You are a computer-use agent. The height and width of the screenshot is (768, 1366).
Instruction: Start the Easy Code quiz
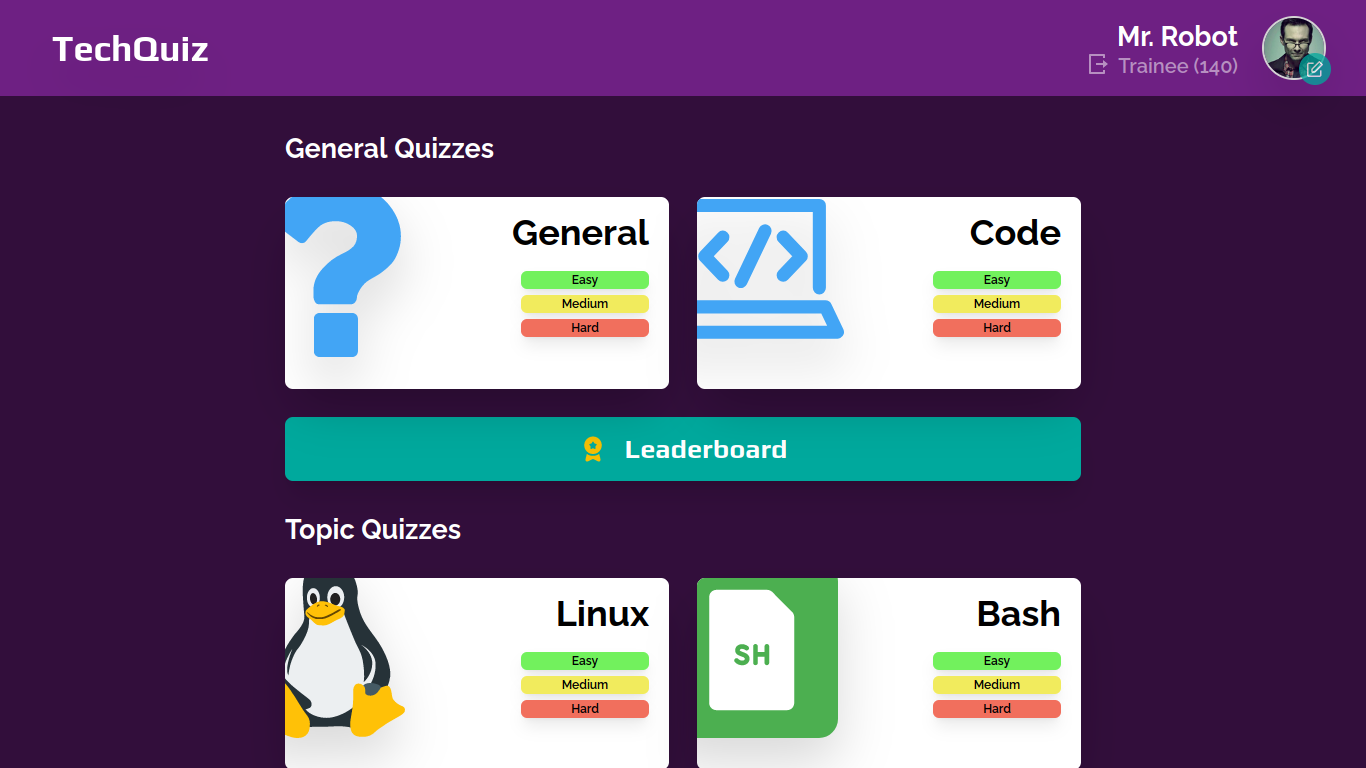click(x=997, y=280)
